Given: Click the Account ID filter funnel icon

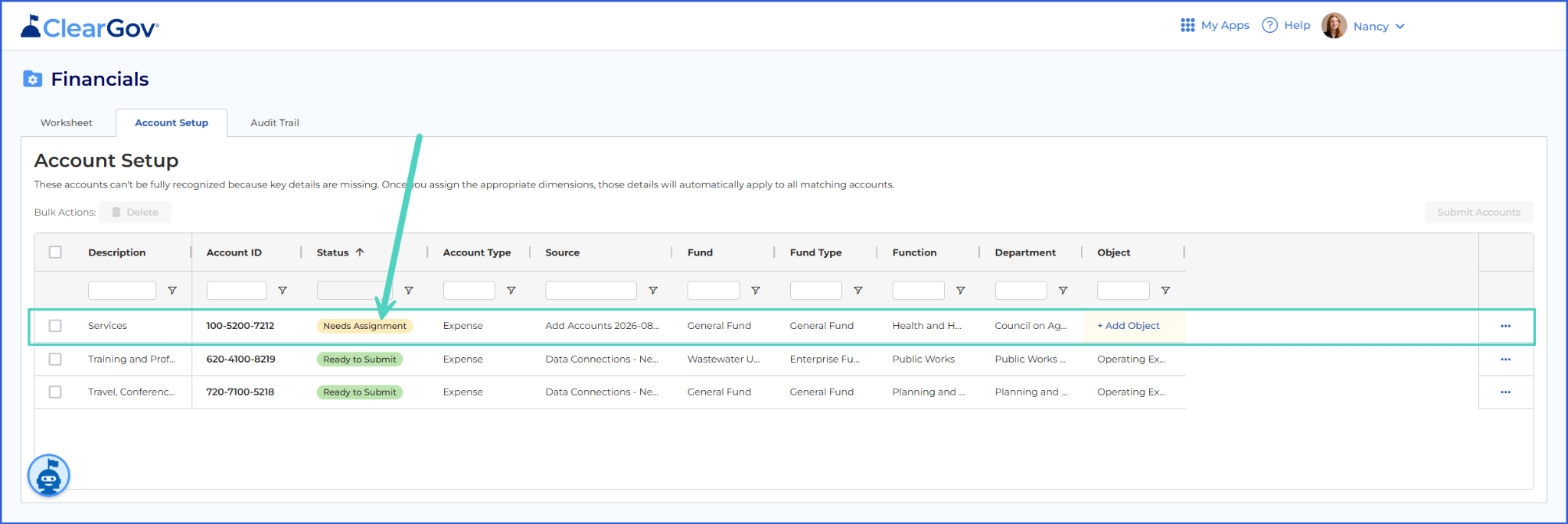Looking at the screenshot, I should (283, 291).
